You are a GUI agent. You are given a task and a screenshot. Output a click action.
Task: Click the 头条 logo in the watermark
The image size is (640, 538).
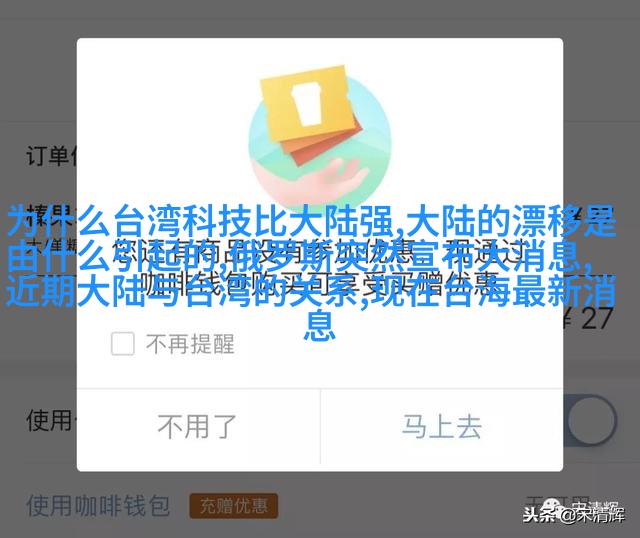540,515
